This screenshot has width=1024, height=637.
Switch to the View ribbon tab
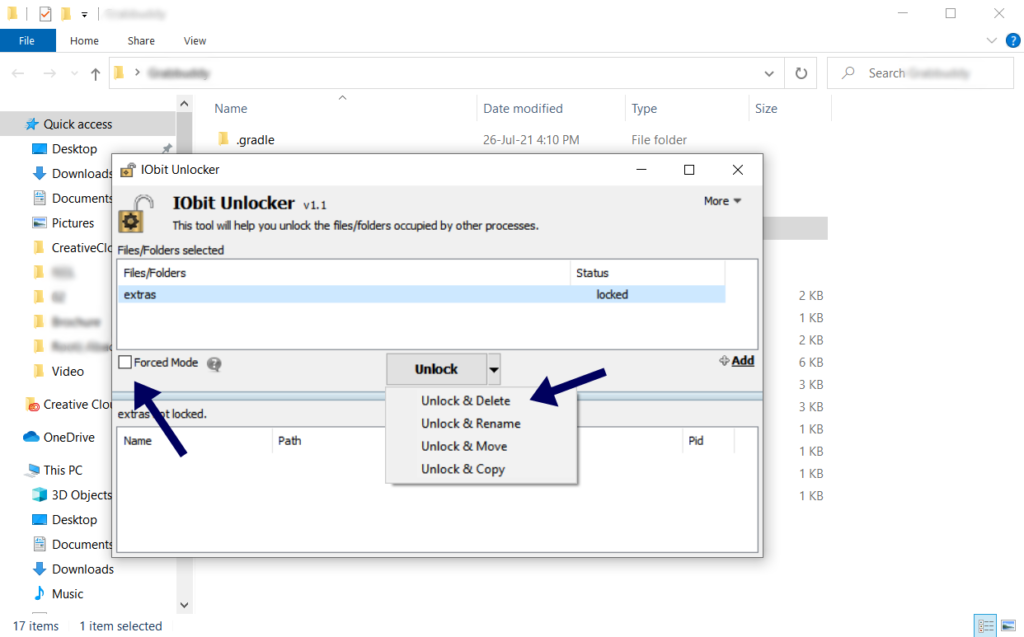pos(194,40)
